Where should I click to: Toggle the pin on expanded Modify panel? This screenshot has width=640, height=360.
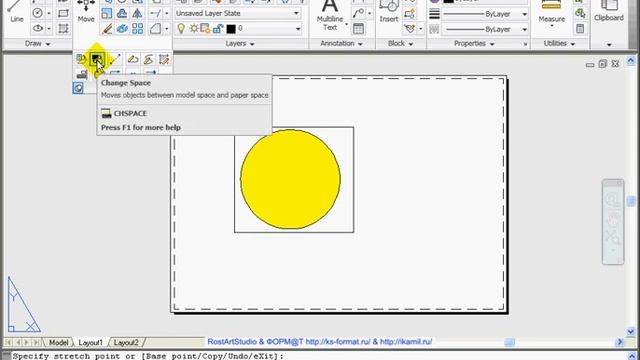78,88
